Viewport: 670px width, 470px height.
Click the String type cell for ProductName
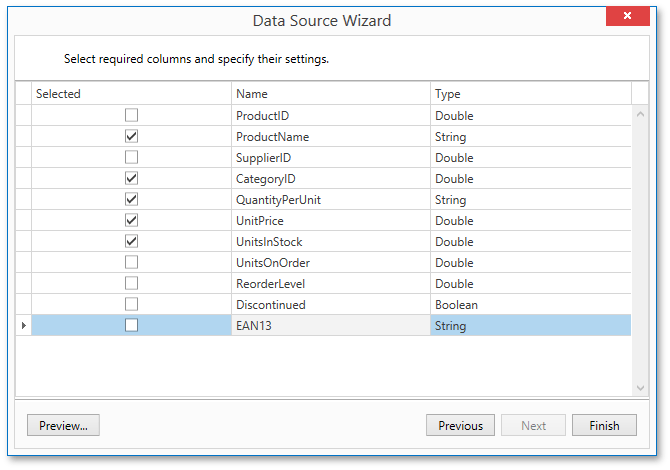(531, 136)
